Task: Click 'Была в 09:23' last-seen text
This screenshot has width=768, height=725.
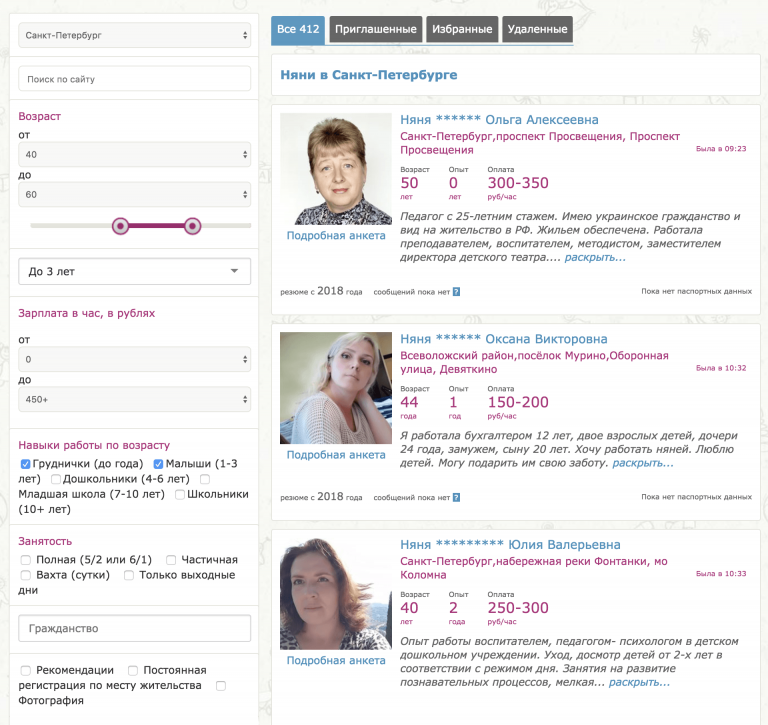Action: [721, 149]
